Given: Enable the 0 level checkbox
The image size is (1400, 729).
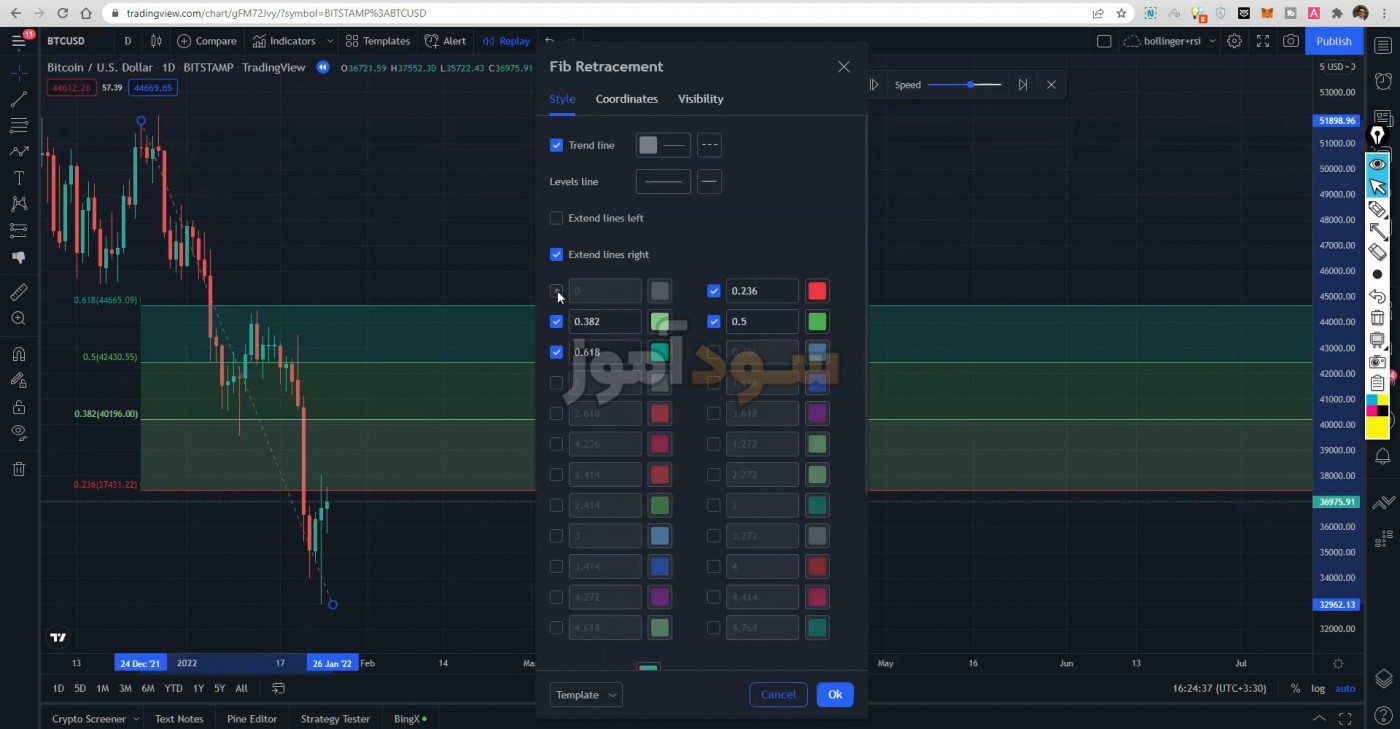Looking at the screenshot, I should click(556, 291).
